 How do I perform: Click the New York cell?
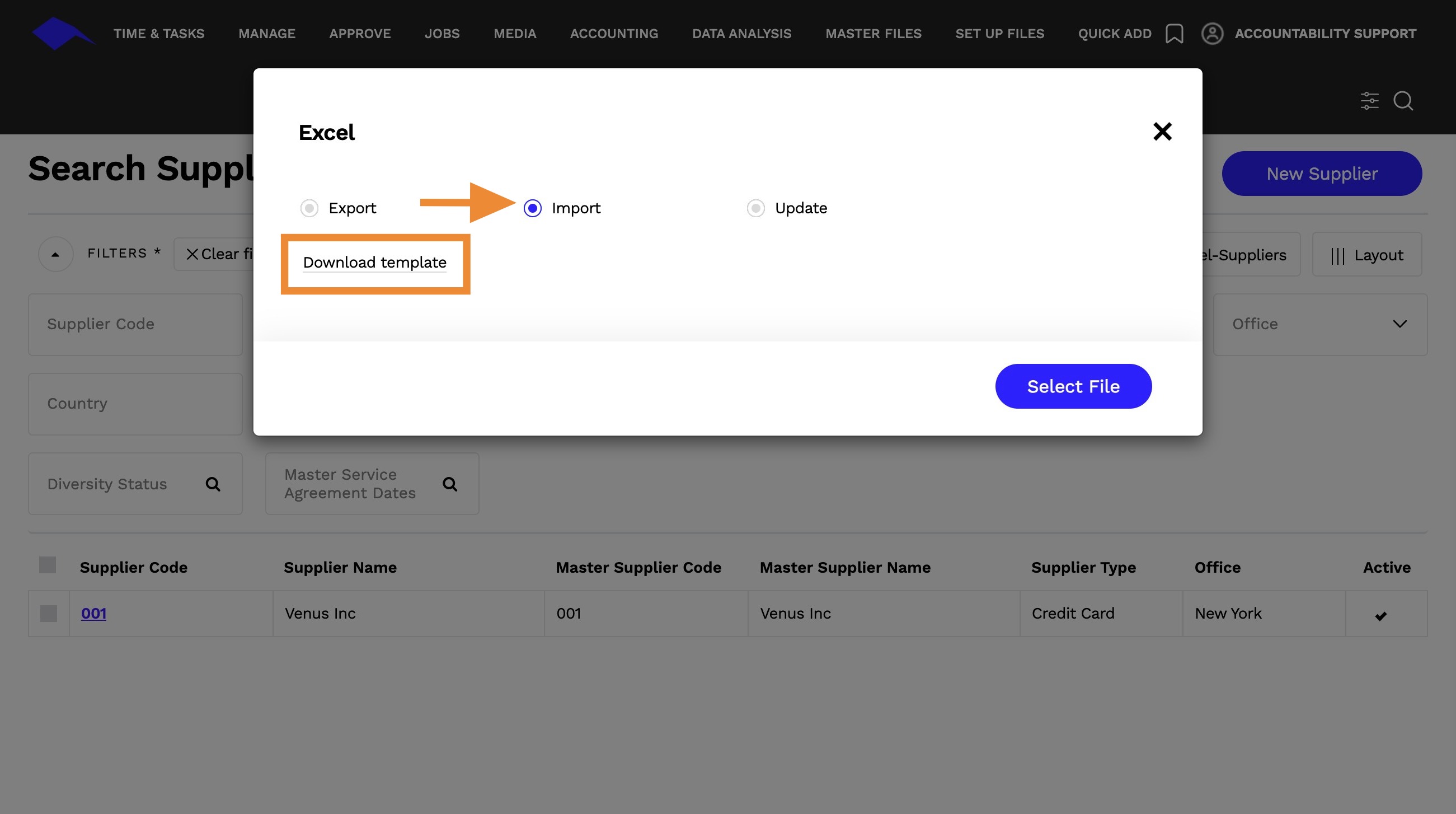click(1264, 614)
